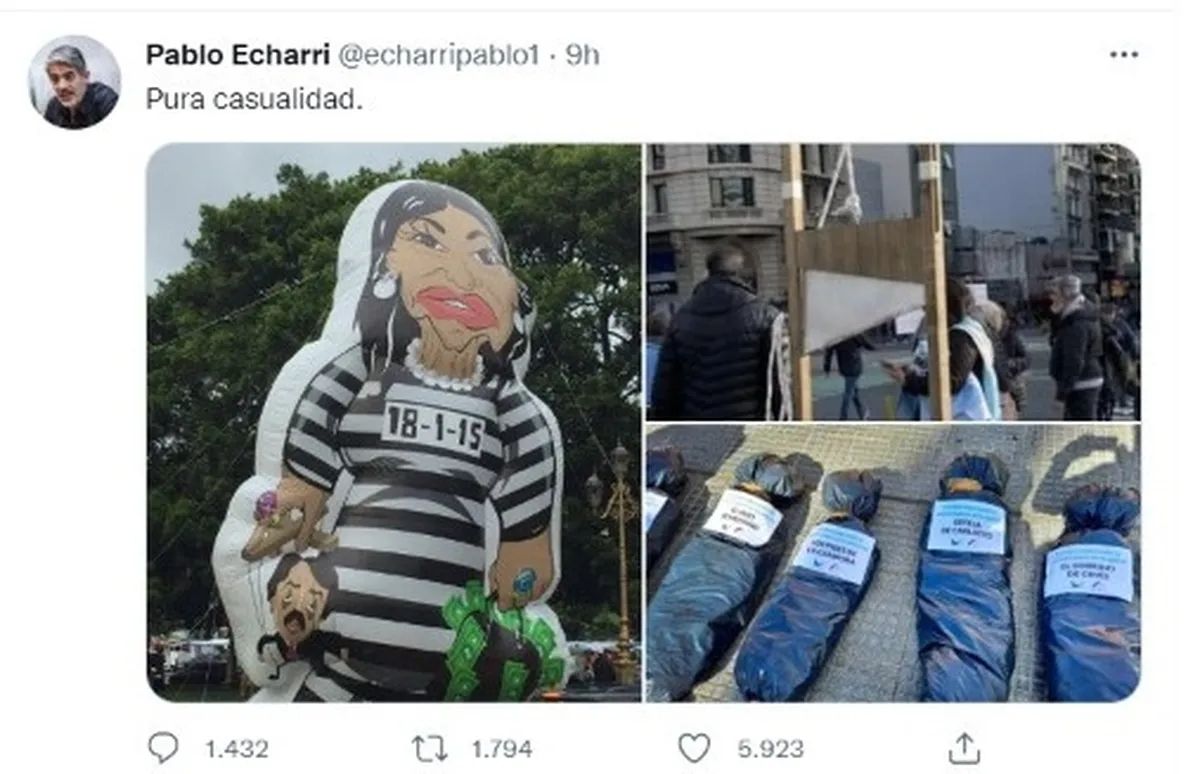The width and height of the screenshot is (1200, 774).
Task: Open the more options three-dot menu
Action: (x=1123, y=55)
